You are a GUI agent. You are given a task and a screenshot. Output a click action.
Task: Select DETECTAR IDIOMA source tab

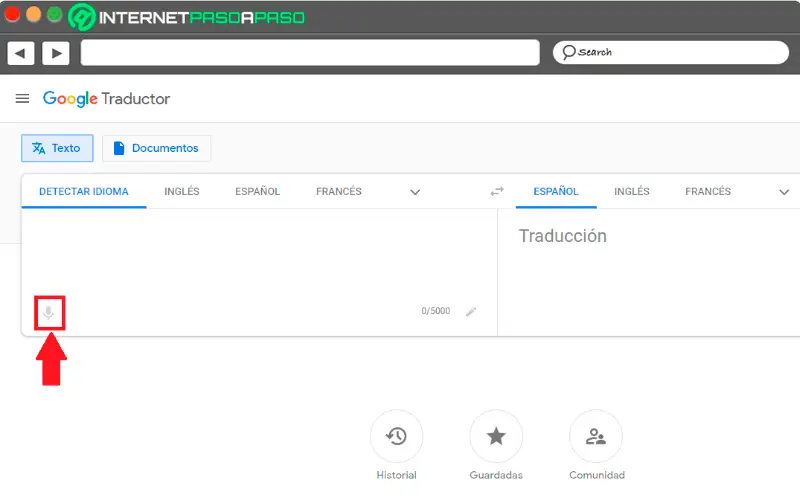(x=84, y=191)
